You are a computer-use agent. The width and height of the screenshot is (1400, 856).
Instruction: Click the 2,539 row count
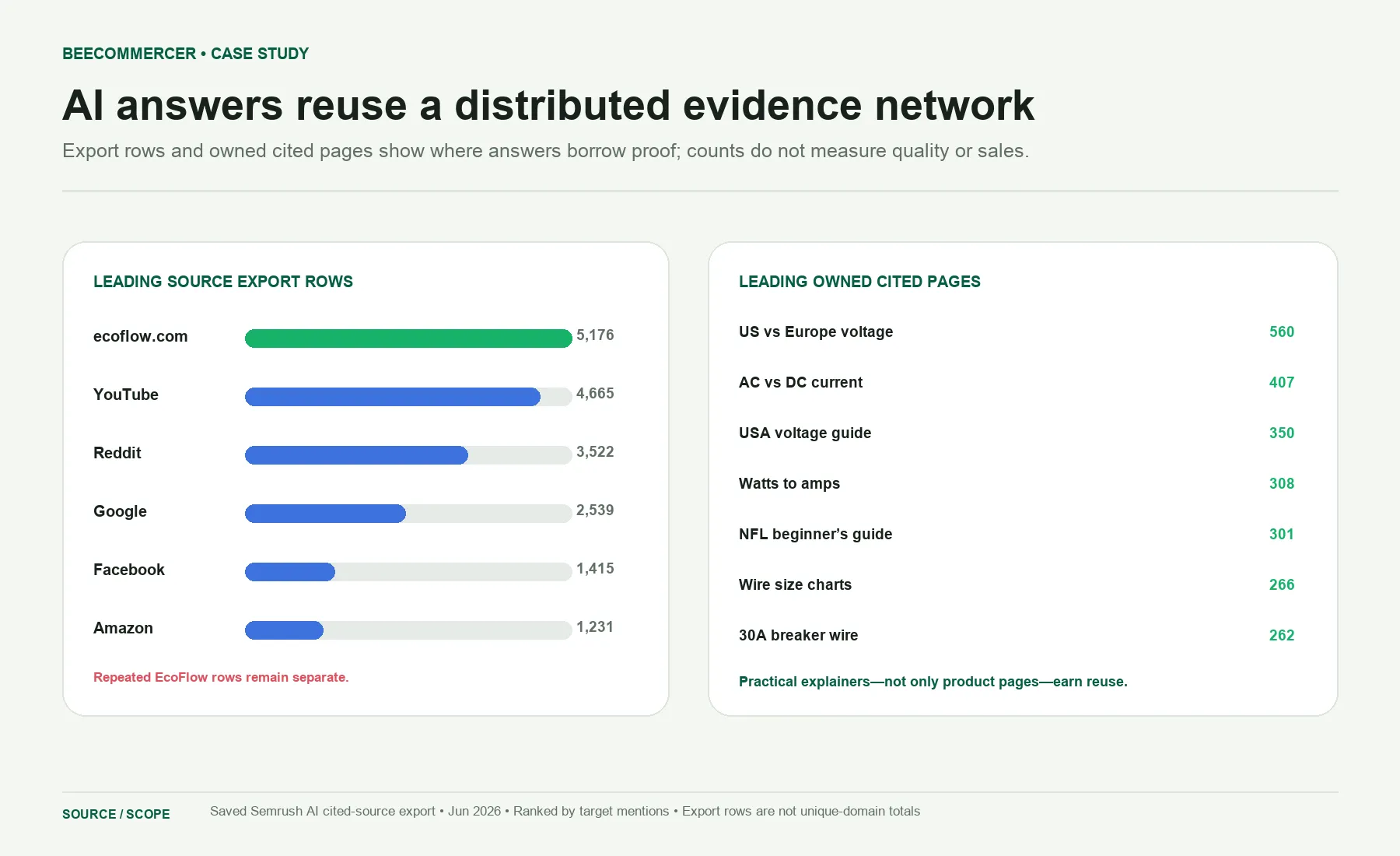pos(595,510)
